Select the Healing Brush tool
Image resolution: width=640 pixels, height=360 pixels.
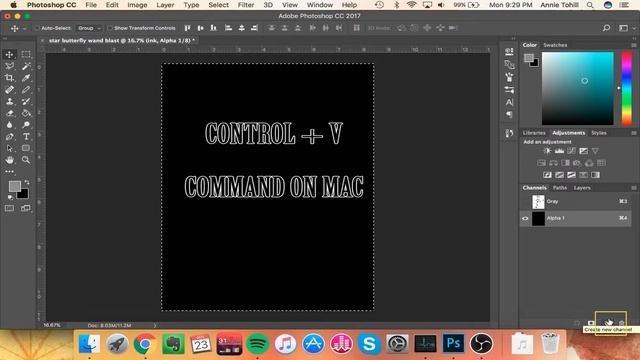[9, 89]
